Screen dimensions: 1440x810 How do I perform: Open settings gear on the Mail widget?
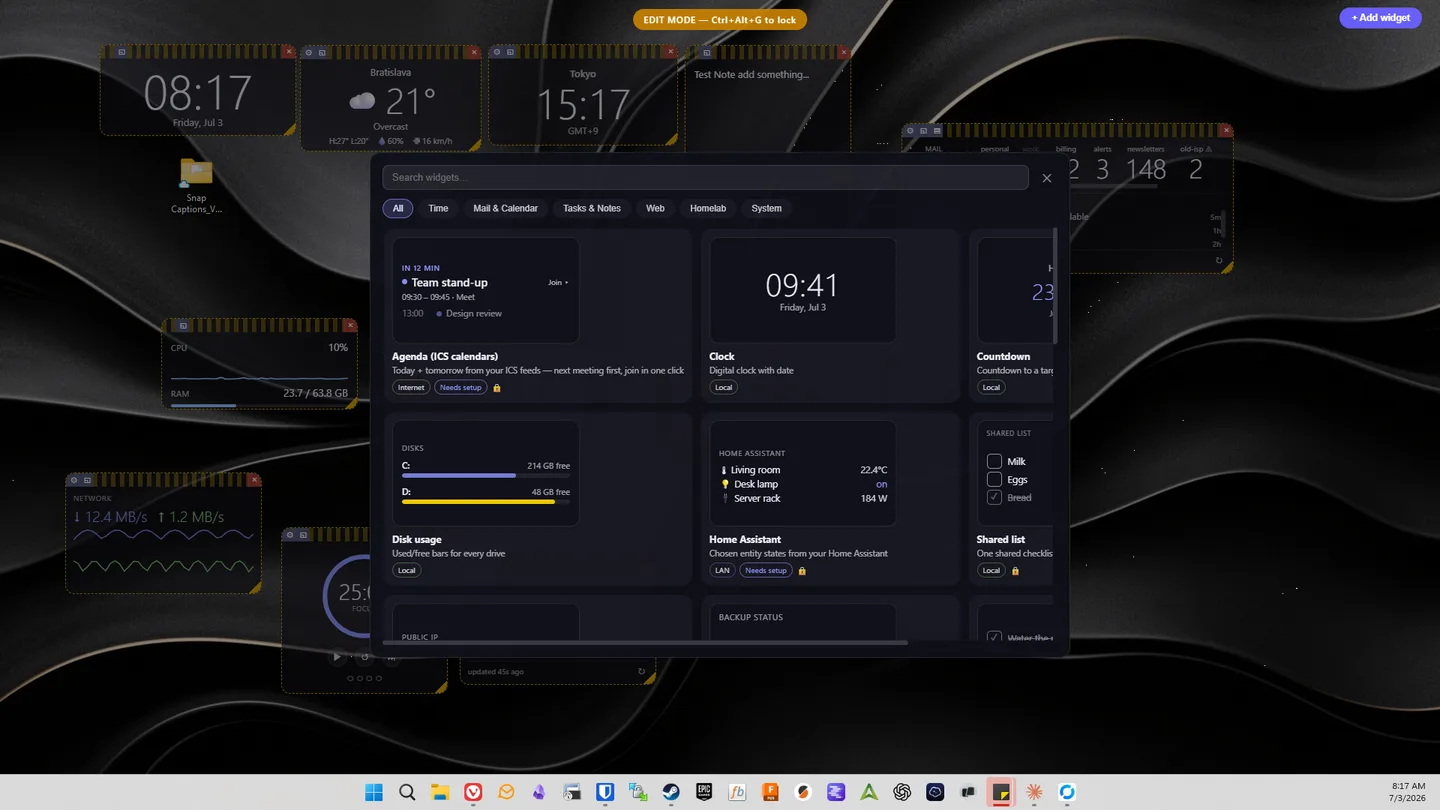tap(910, 131)
